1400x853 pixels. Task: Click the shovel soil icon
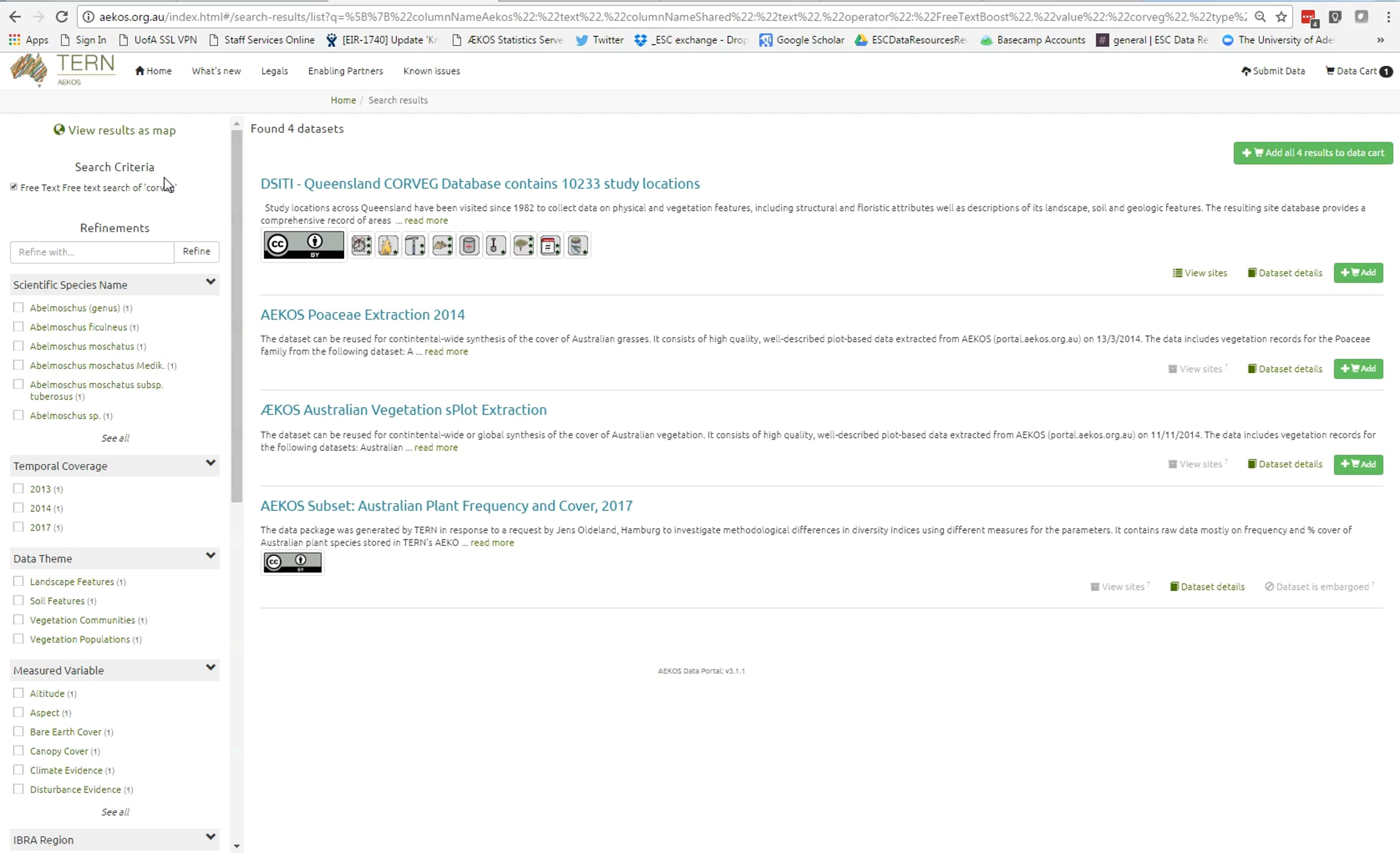click(x=496, y=245)
